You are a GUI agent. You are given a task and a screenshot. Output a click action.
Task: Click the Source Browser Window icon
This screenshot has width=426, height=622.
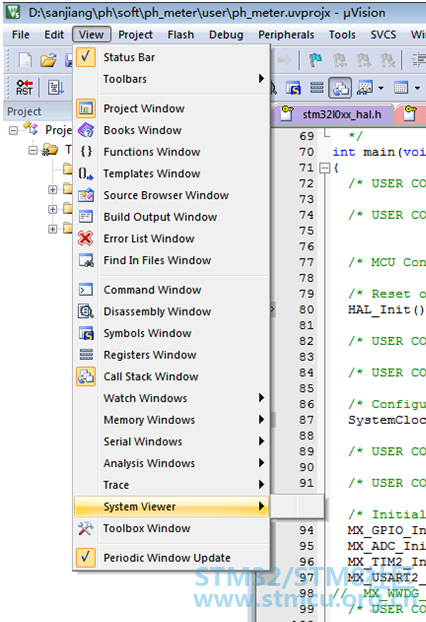[x=86, y=195]
